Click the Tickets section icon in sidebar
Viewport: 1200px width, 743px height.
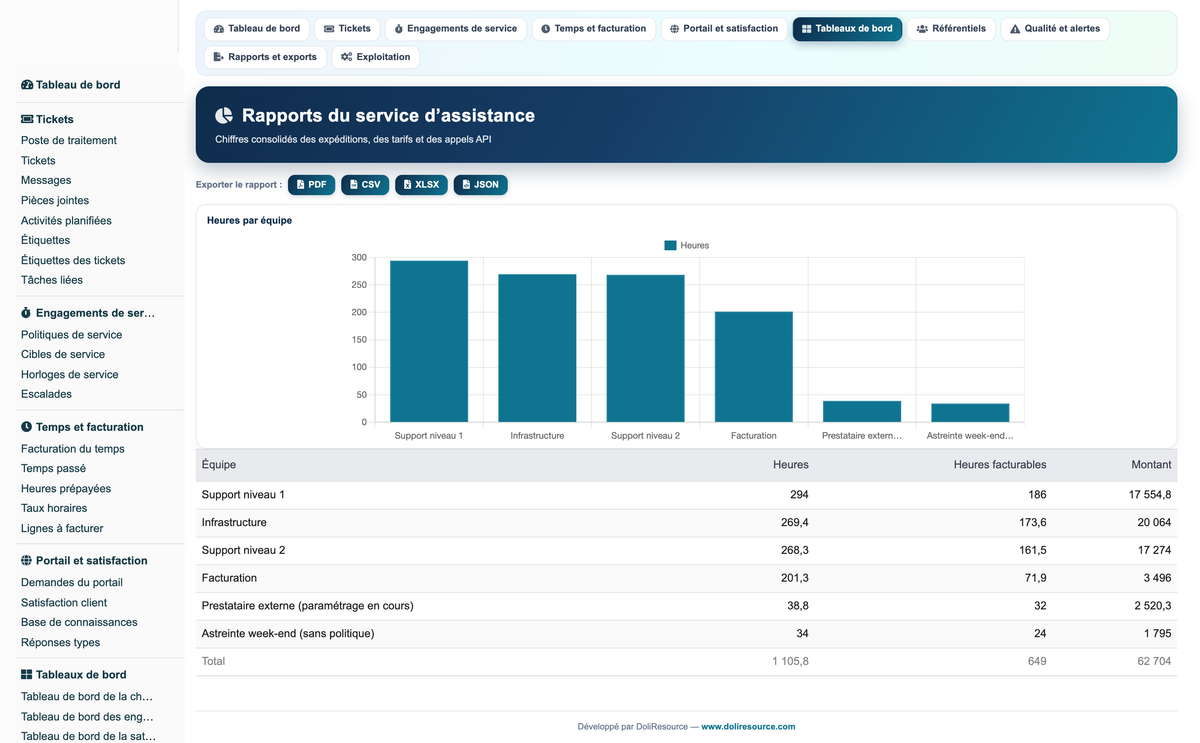pyautogui.click(x=27, y=119)
